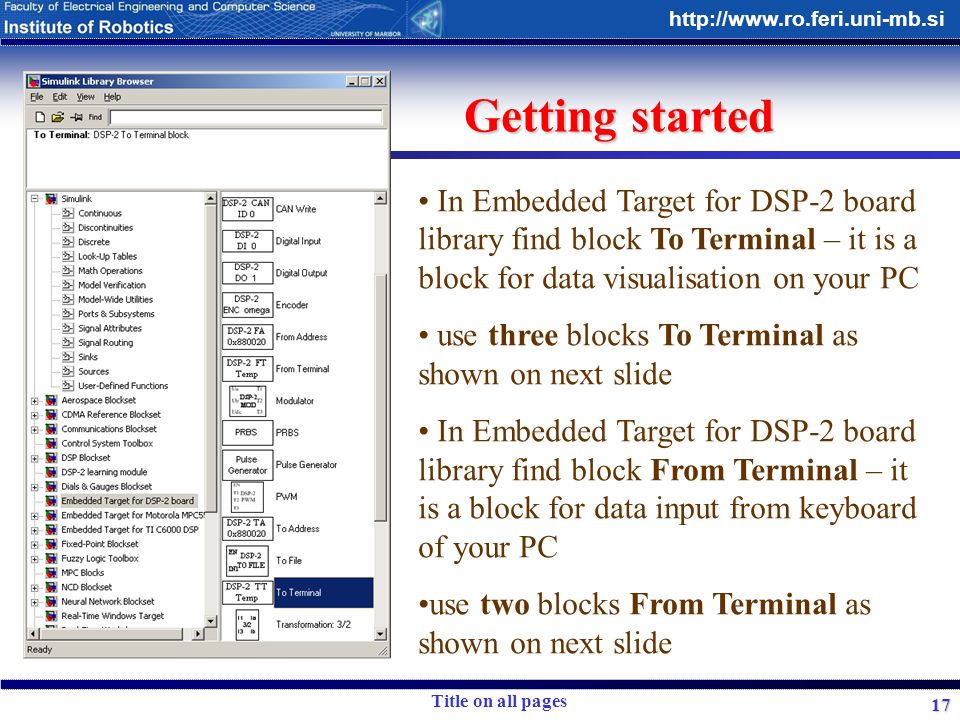
Task: Click the Encoder block label
Action: [x=292, y=305]
